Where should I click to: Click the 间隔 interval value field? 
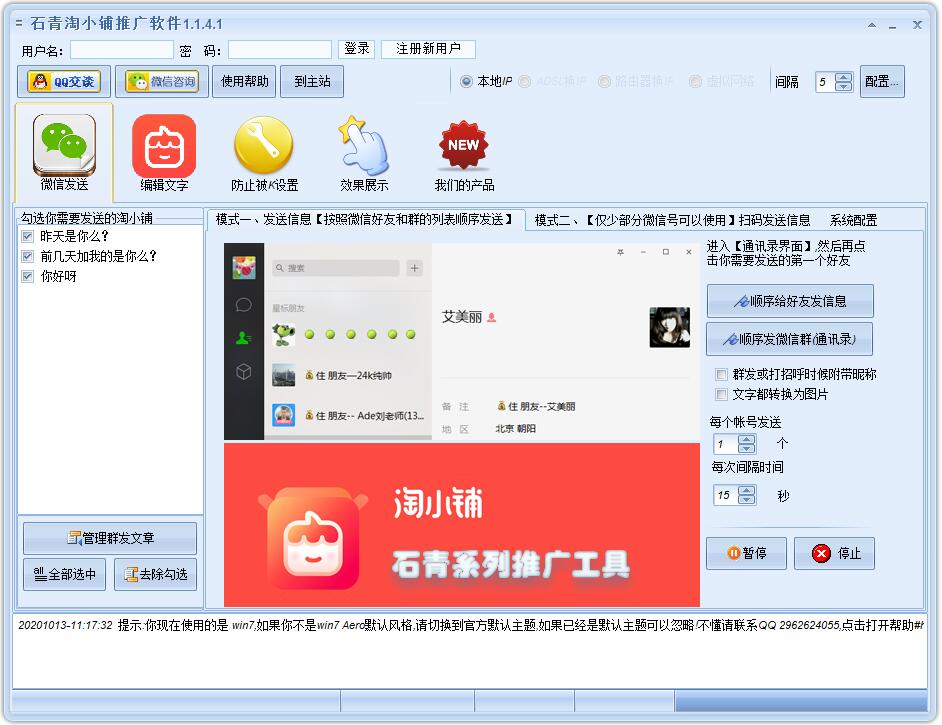826,82
